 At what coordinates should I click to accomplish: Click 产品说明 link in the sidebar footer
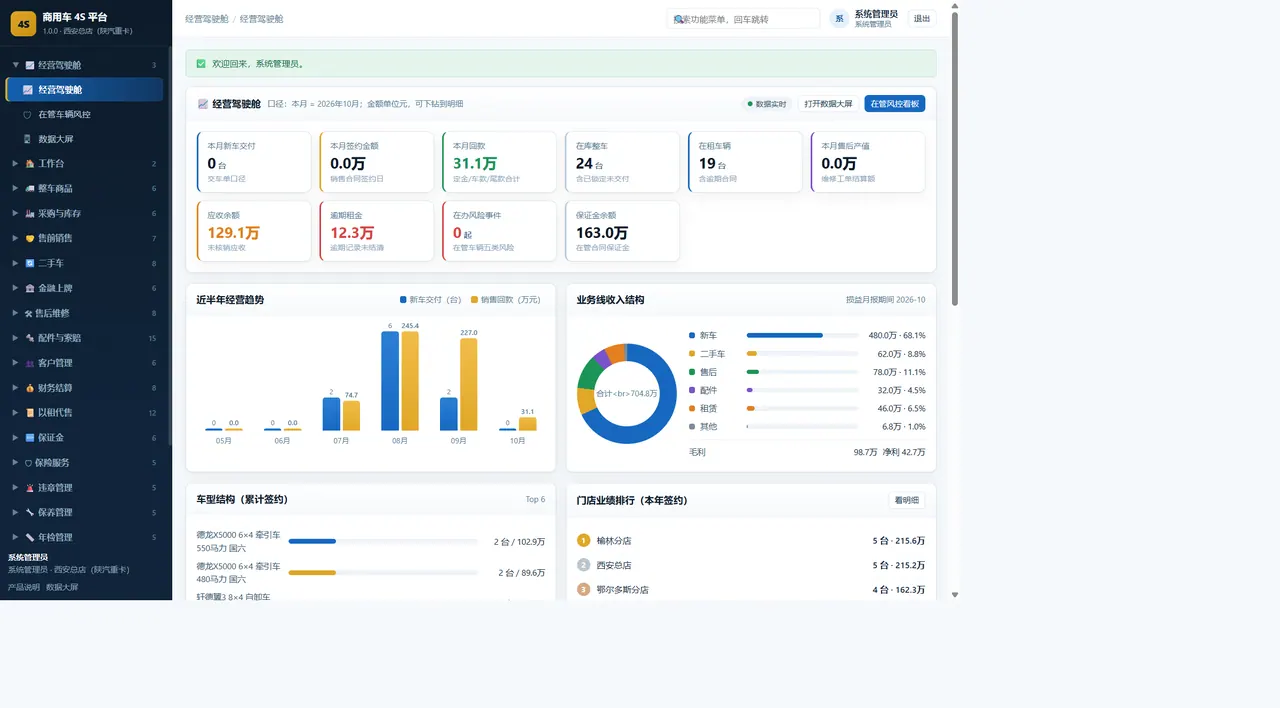[x=24, y=587]
